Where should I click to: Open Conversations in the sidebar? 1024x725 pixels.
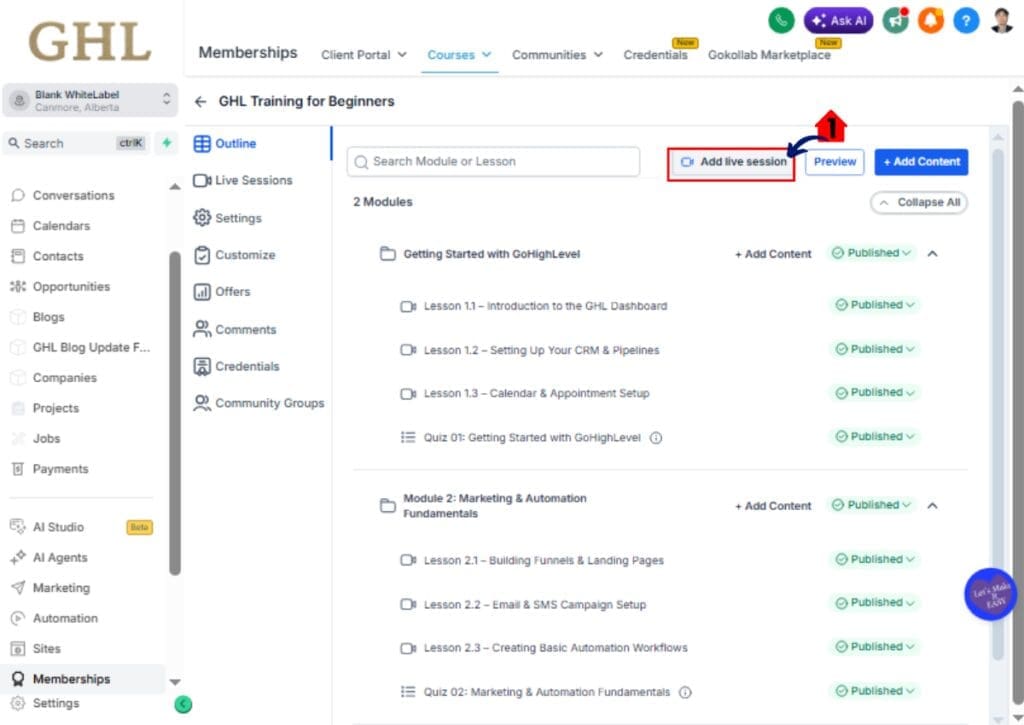coord(73,195)
